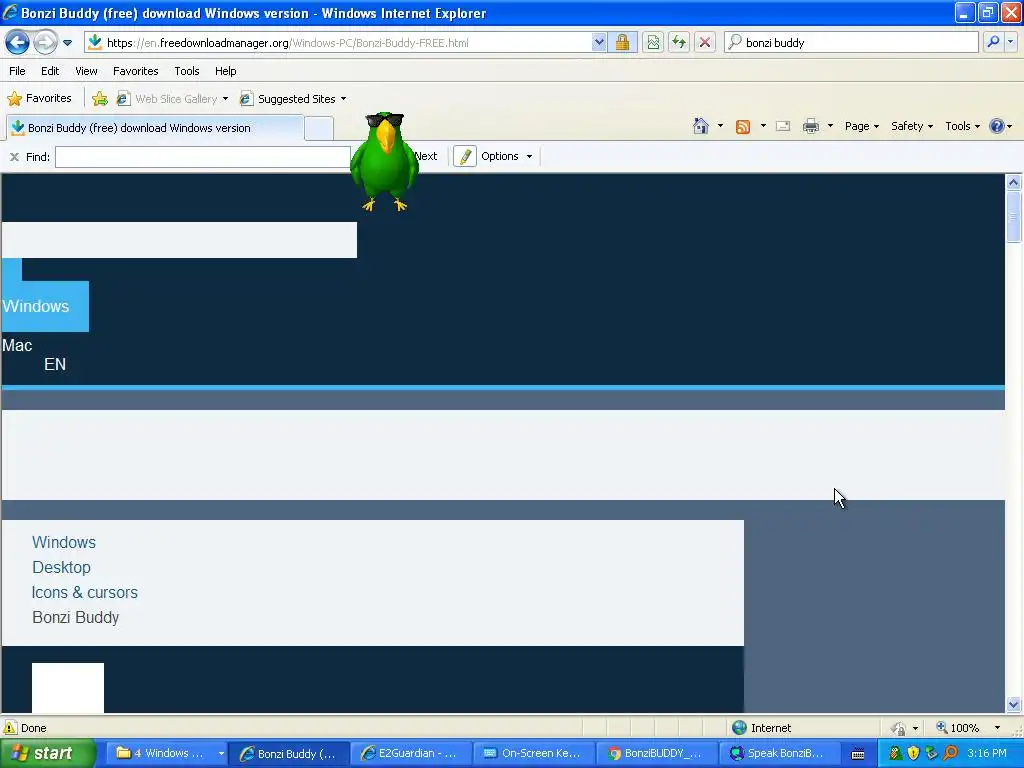Open the search provider dropdown arrow
Viewport: 1024px width, 768px height.
[1010, 42]
